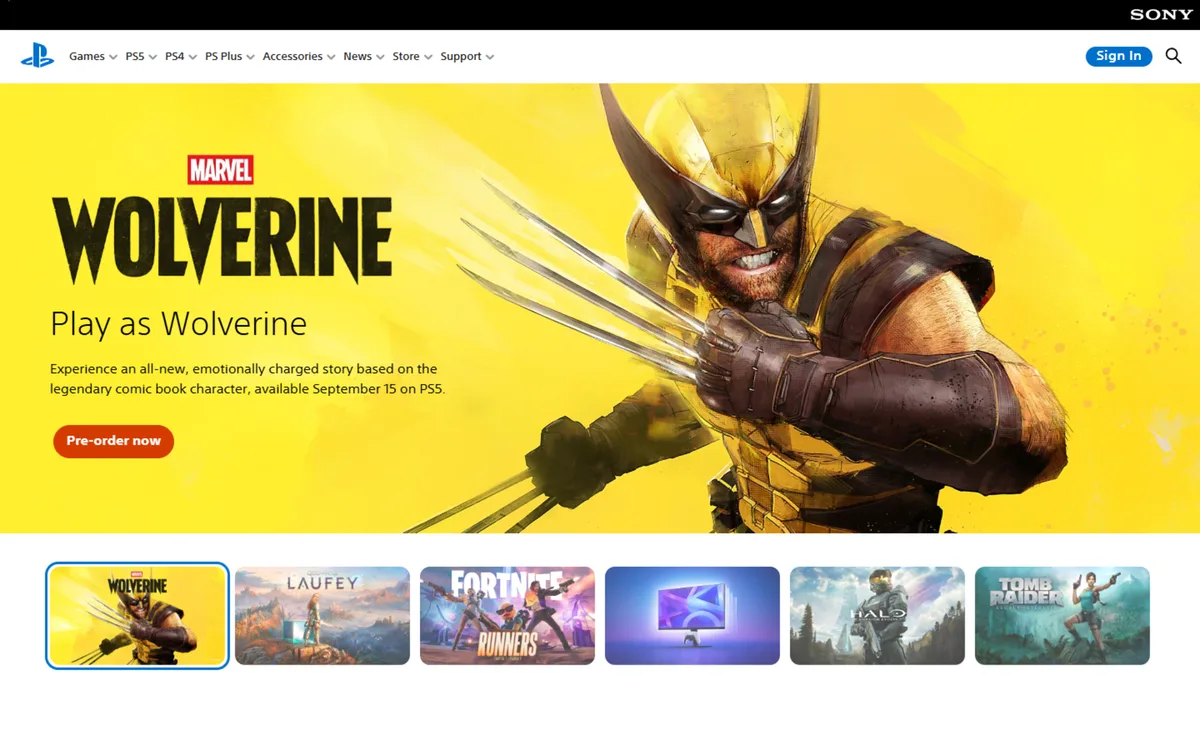1200x750 pixels.
Task: Expand the Store dropdown arrow
Action: click(x=428, y=57)
